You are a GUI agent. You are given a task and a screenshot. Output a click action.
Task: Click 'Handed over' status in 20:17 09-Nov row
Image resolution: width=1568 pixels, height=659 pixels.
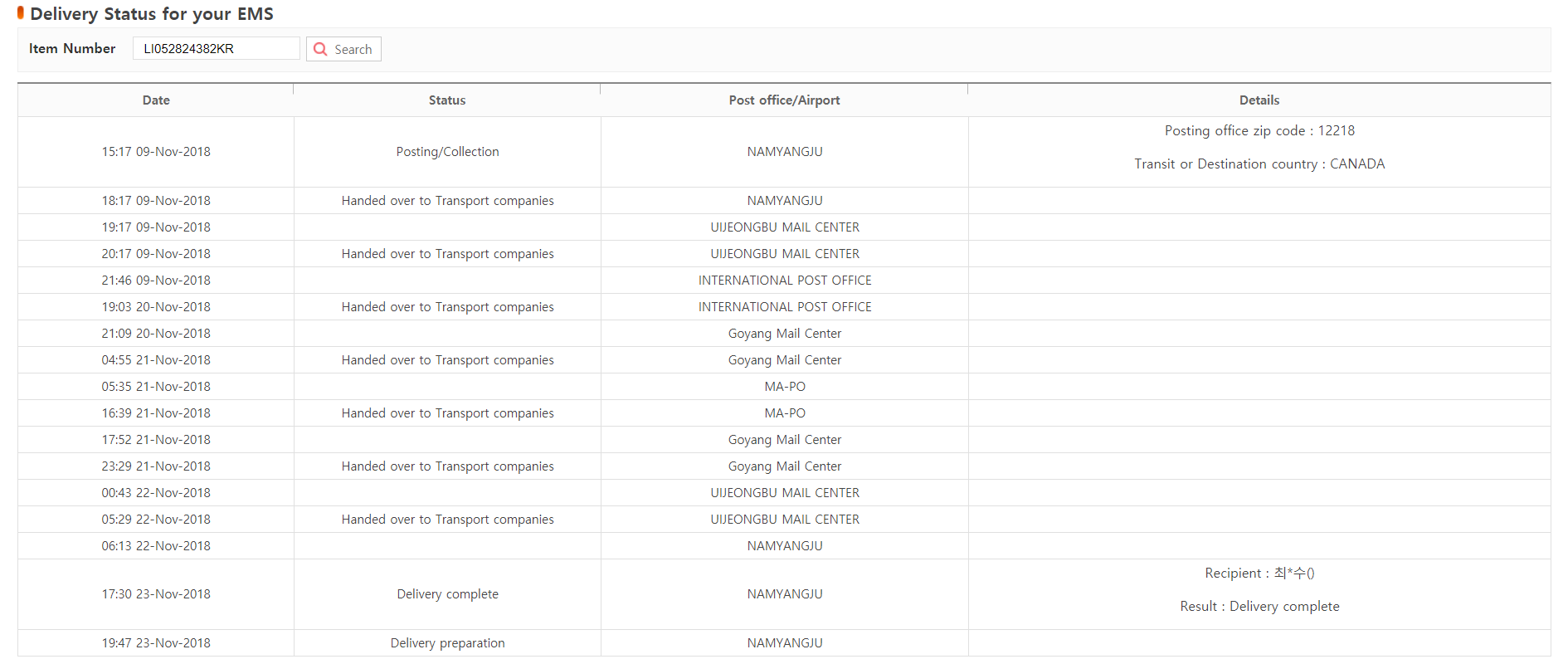coord(447,254)
